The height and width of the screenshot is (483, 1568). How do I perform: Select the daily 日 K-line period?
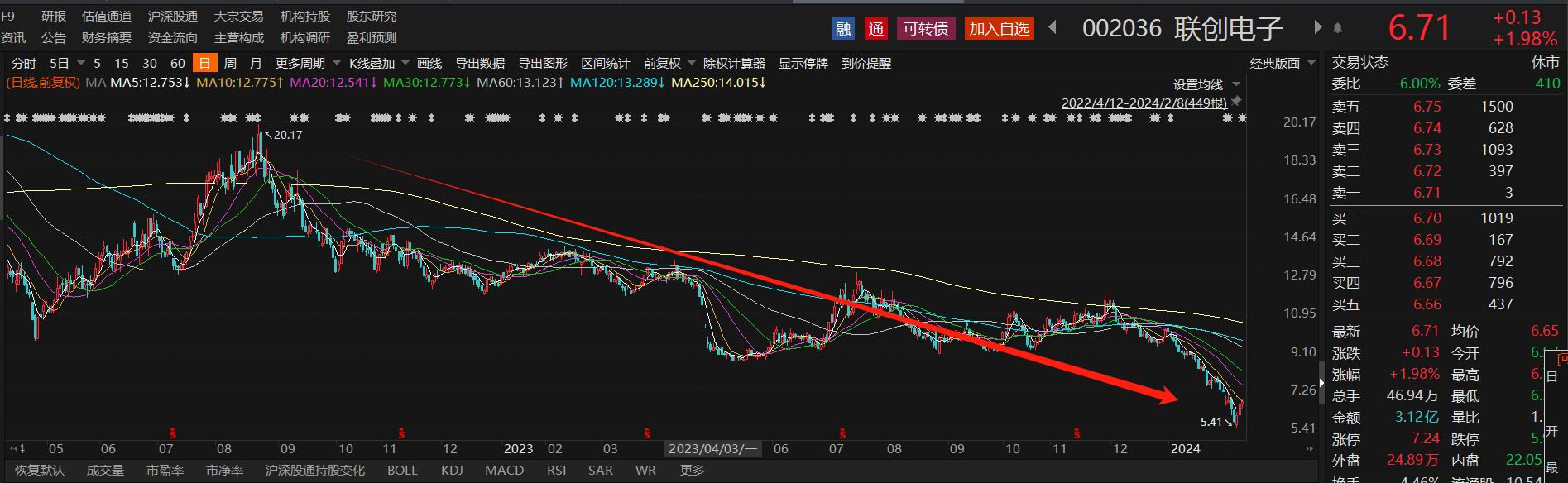(x=204, y=63)
